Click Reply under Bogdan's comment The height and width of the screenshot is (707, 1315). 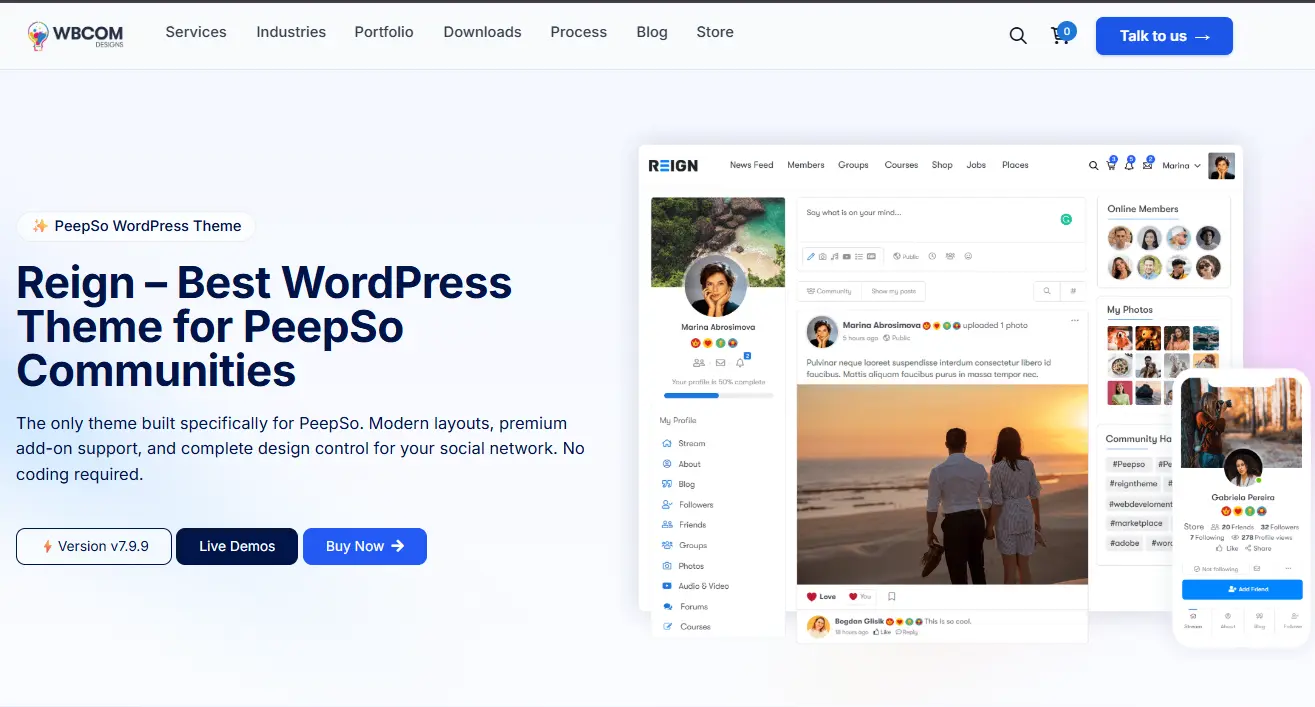click(x=907, y=632)
